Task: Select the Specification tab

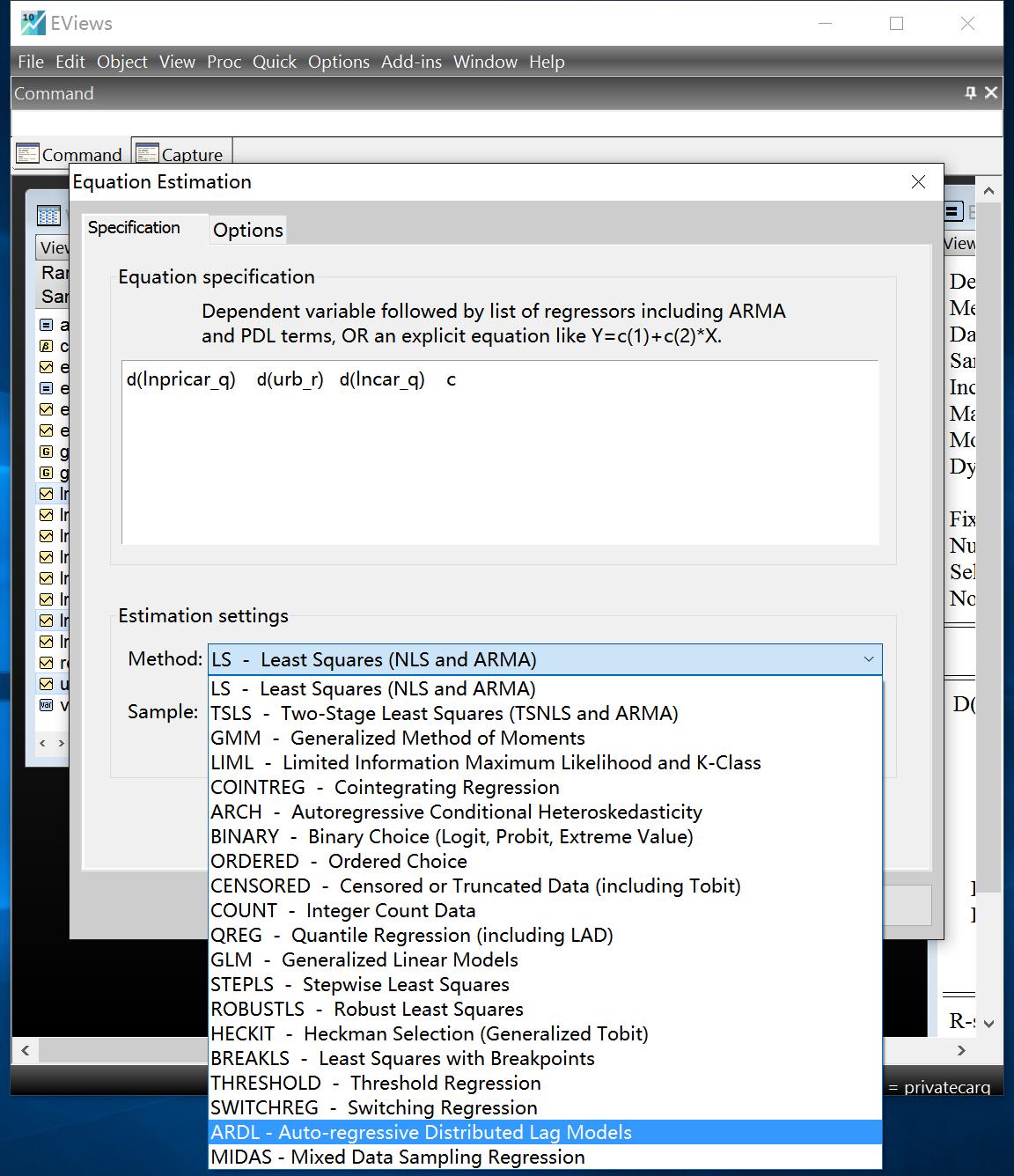Action: pos(135,228)
